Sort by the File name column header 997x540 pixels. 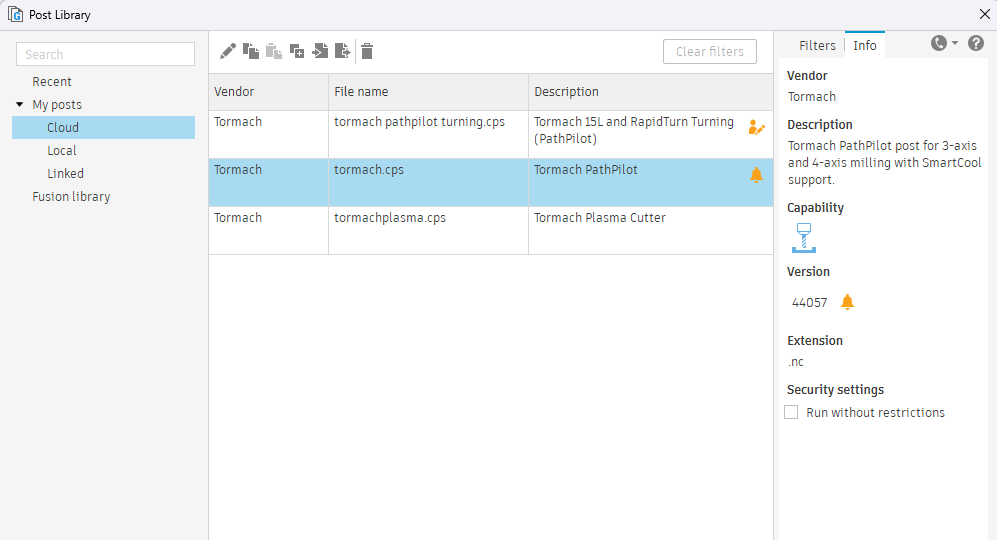point(428,92)
